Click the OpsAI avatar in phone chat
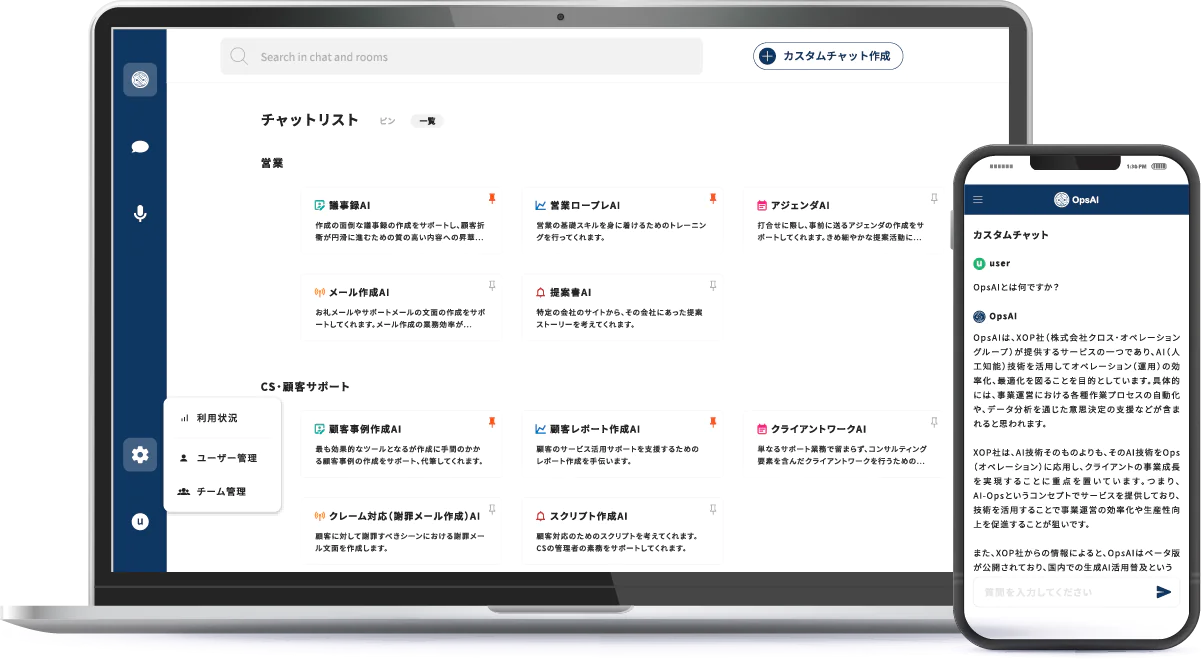This screenshot has width=1201, height=659. (979, 316)
